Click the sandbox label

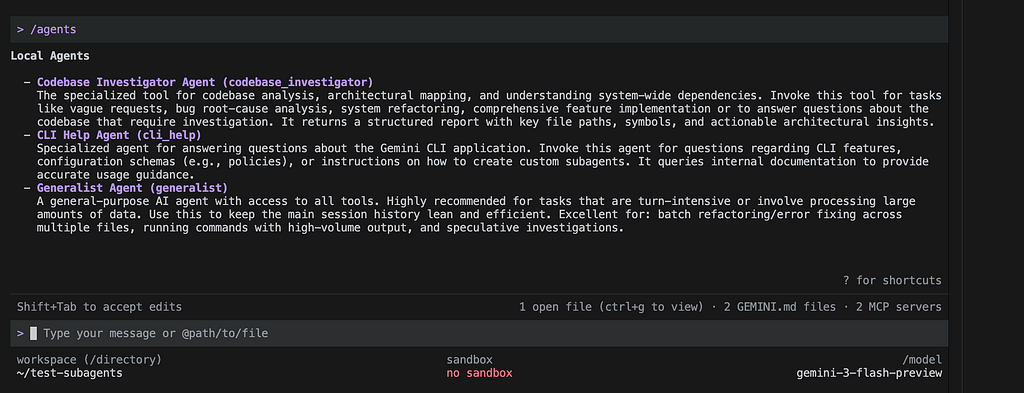point(470,360)
